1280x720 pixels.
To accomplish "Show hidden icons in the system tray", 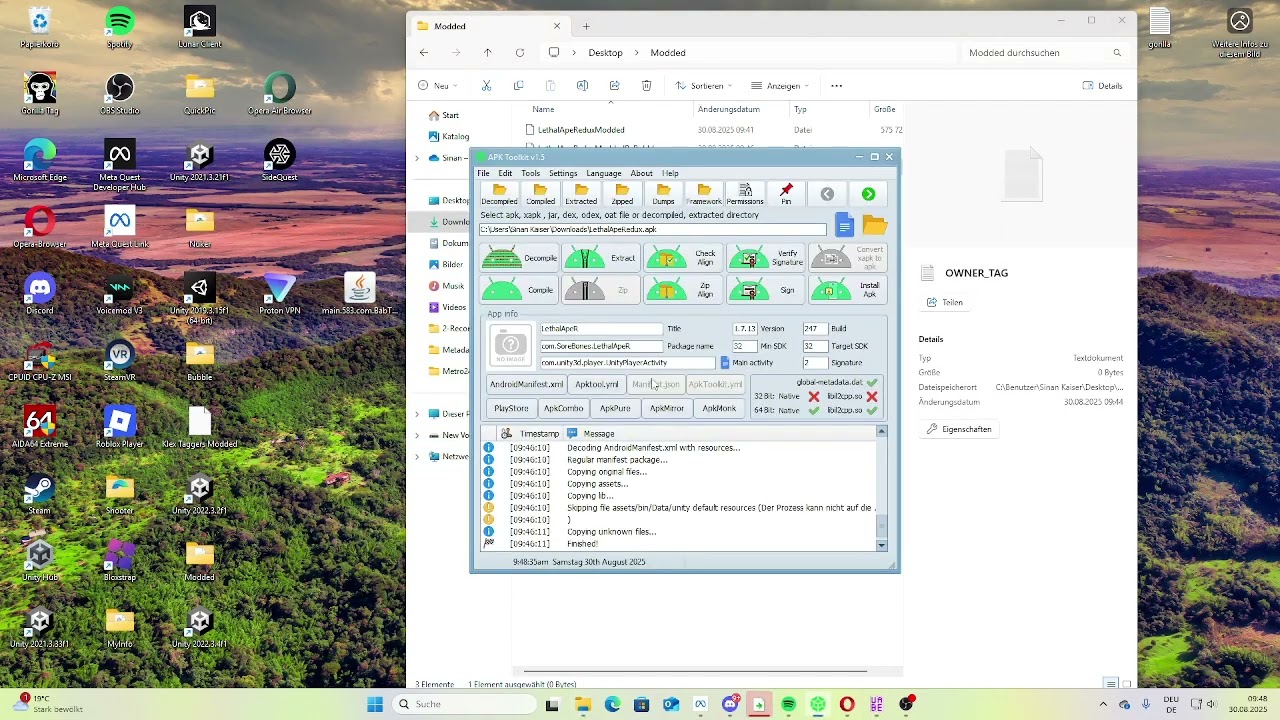I will pos(1103,704).
